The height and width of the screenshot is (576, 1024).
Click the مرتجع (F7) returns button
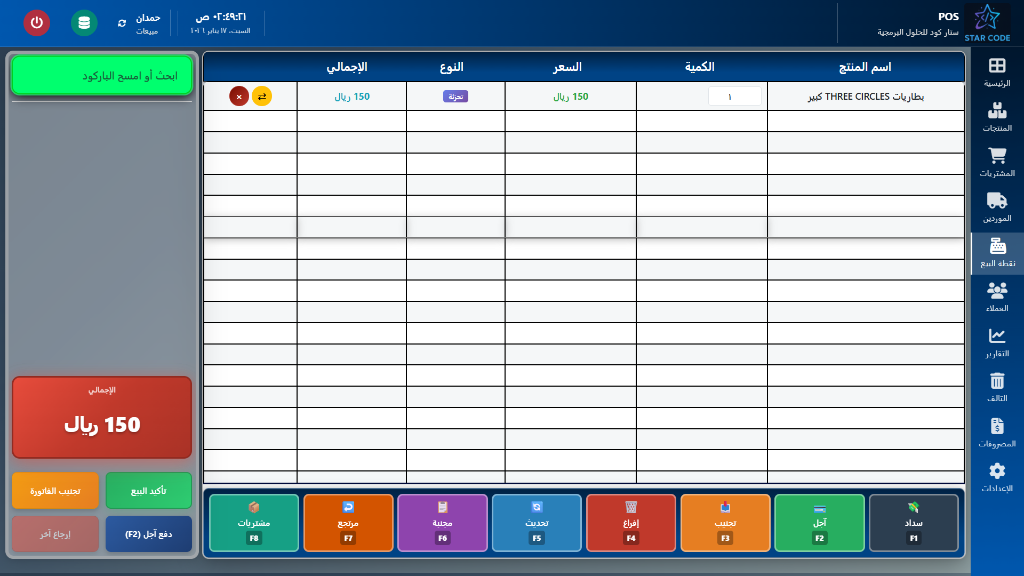(348, 523)
